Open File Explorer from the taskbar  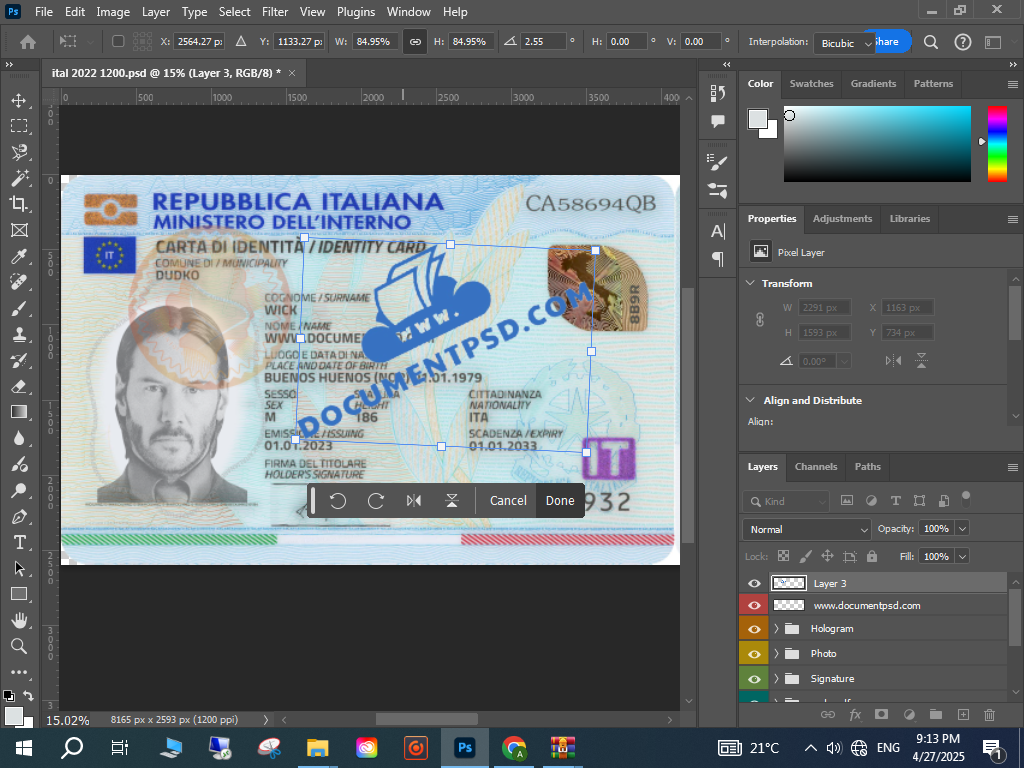click(x=317, y=748)
